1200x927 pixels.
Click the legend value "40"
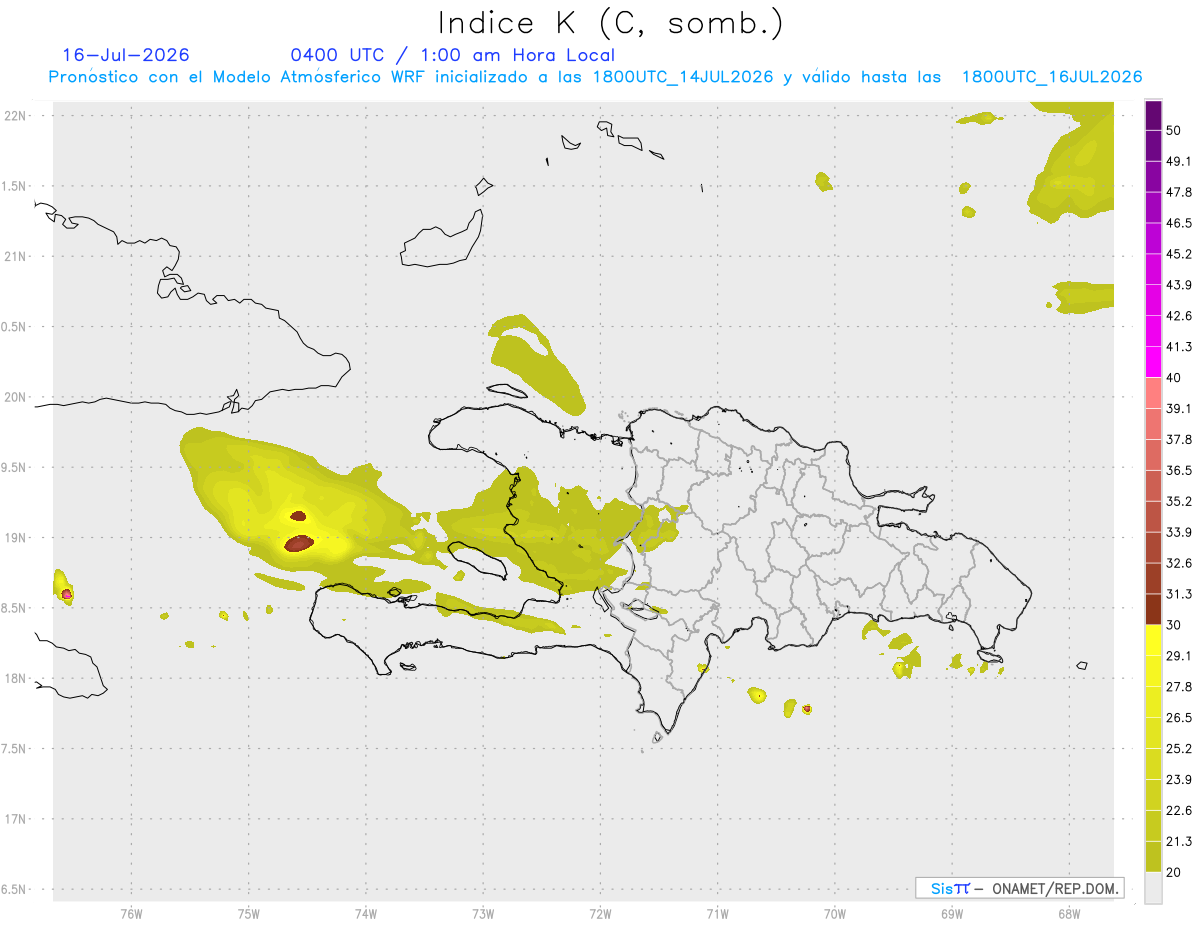[1176, 377]
